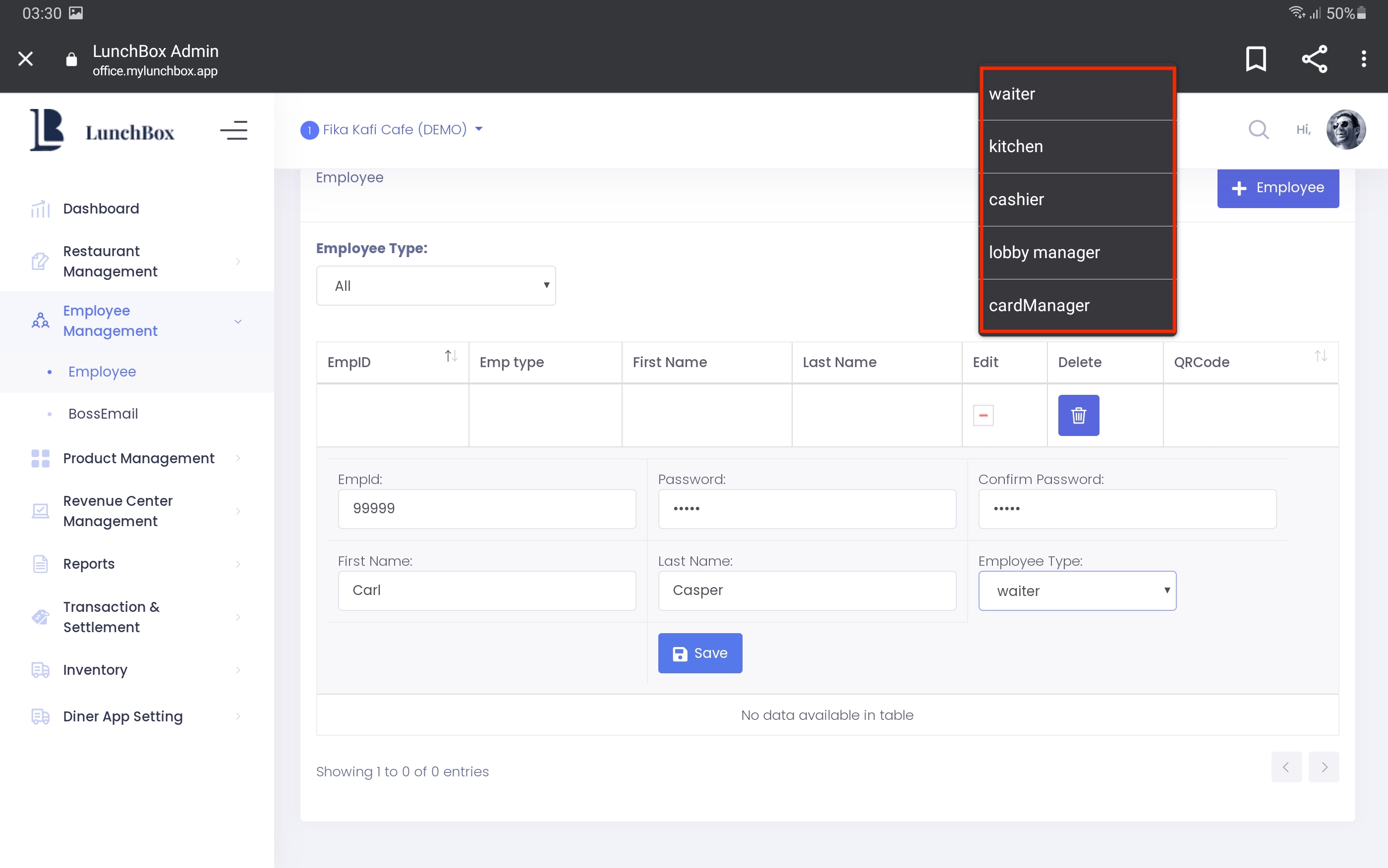Screen dimensions: 1388x868
Task: Click the trash delete icon in table
Action: coord(1078,415)
